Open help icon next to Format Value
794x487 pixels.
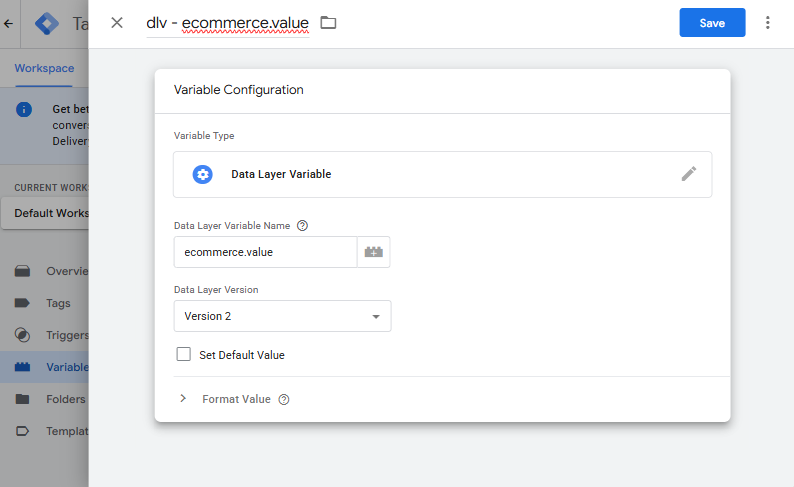284,399
